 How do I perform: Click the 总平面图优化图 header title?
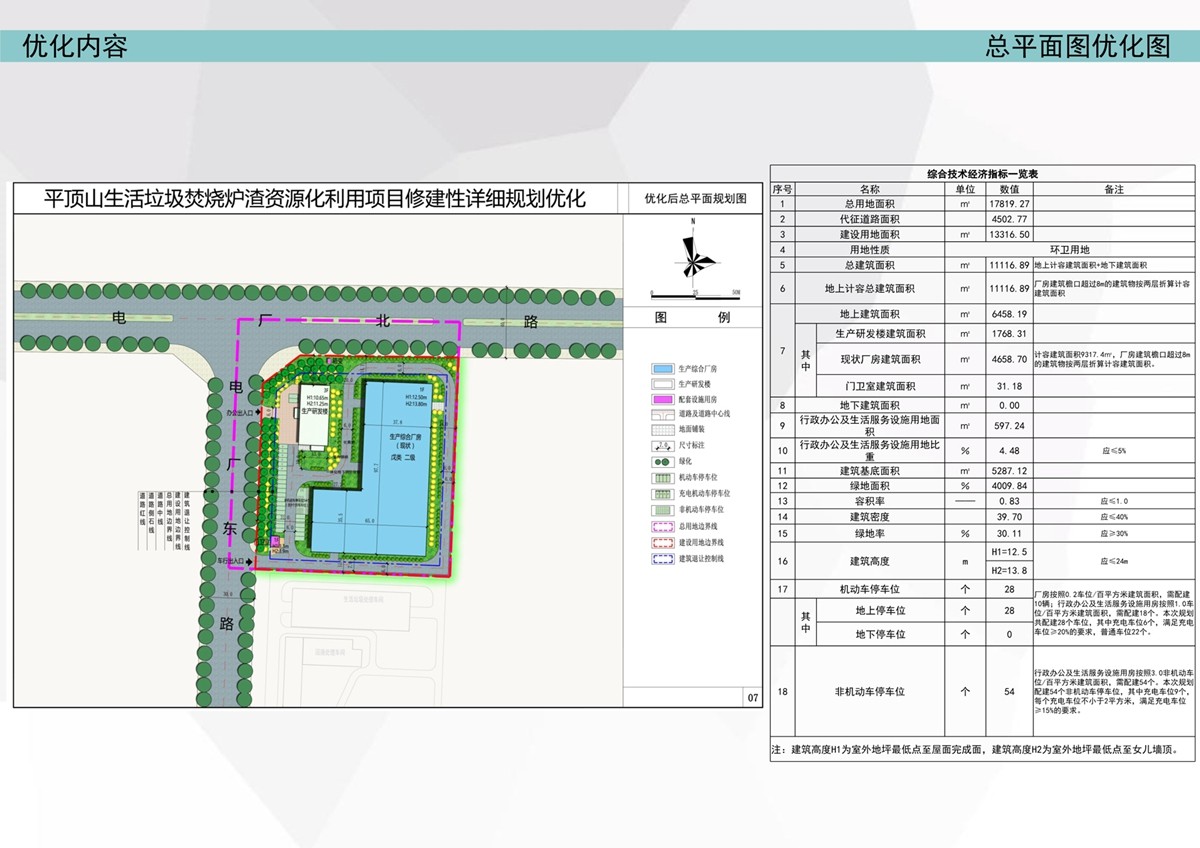point(1077,46)
